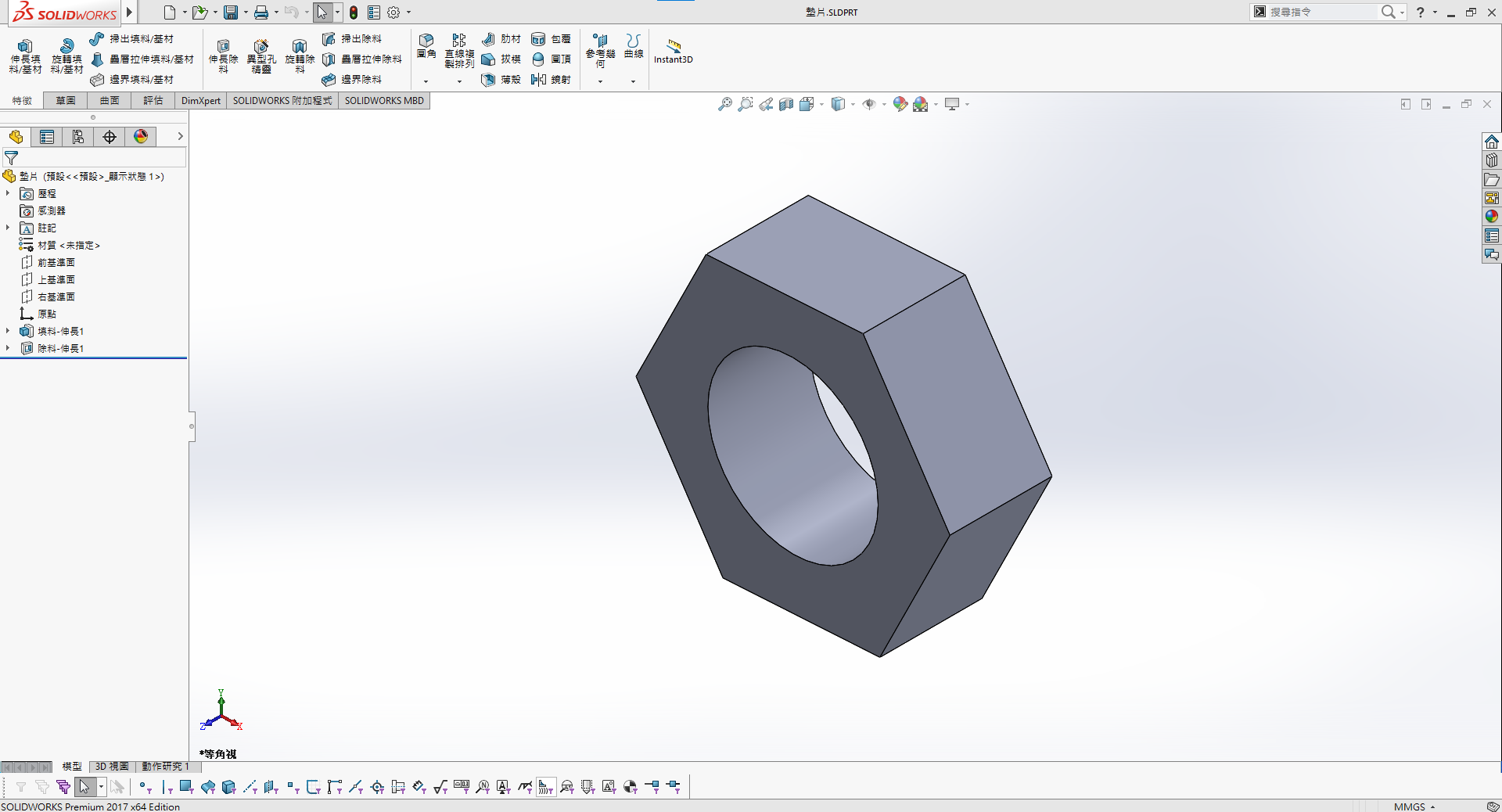Click the MMGS unit system button

(1409, 807)
